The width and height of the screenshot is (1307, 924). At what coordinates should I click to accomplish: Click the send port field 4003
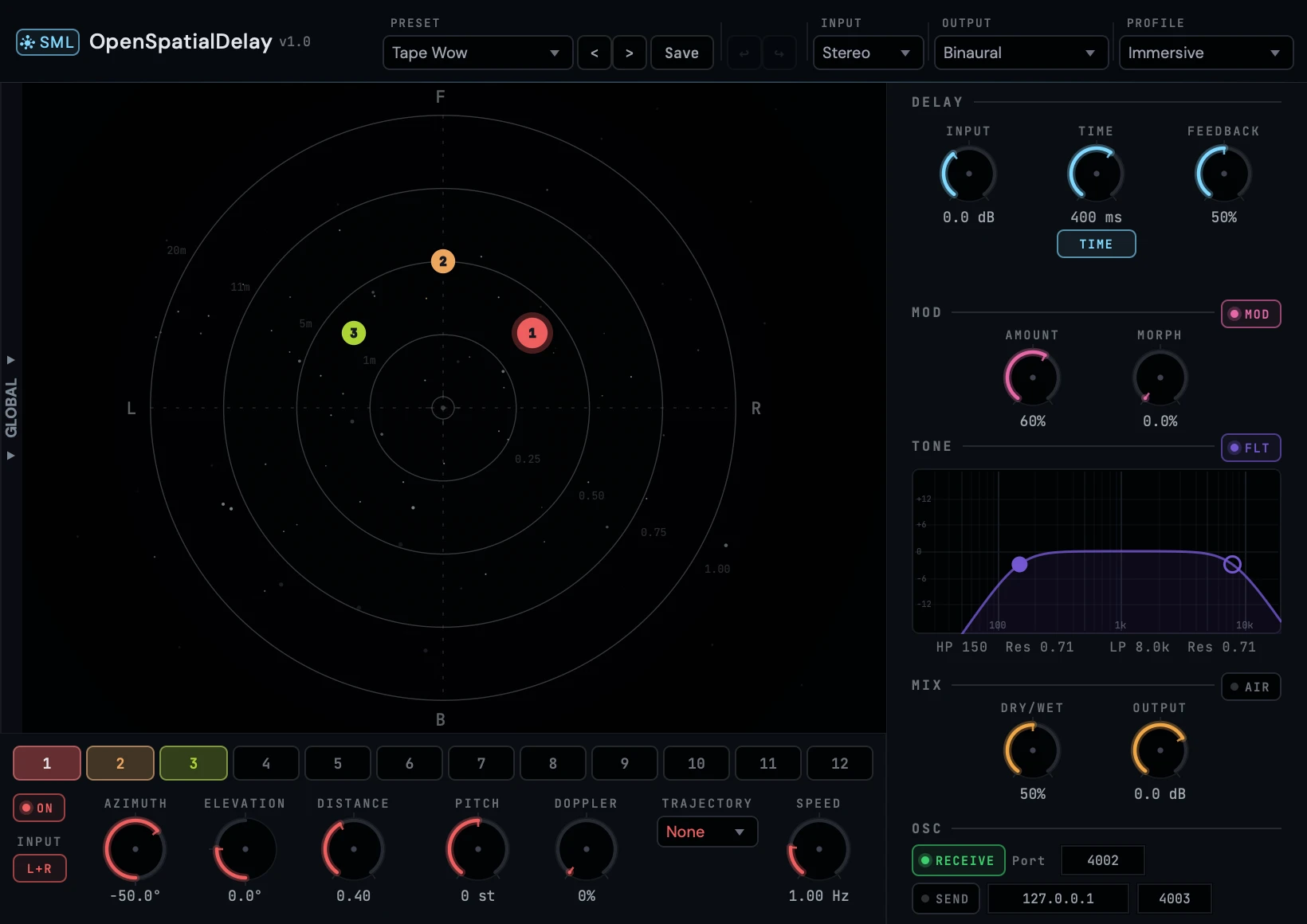pyautogui.click(x=1175, y=899)
